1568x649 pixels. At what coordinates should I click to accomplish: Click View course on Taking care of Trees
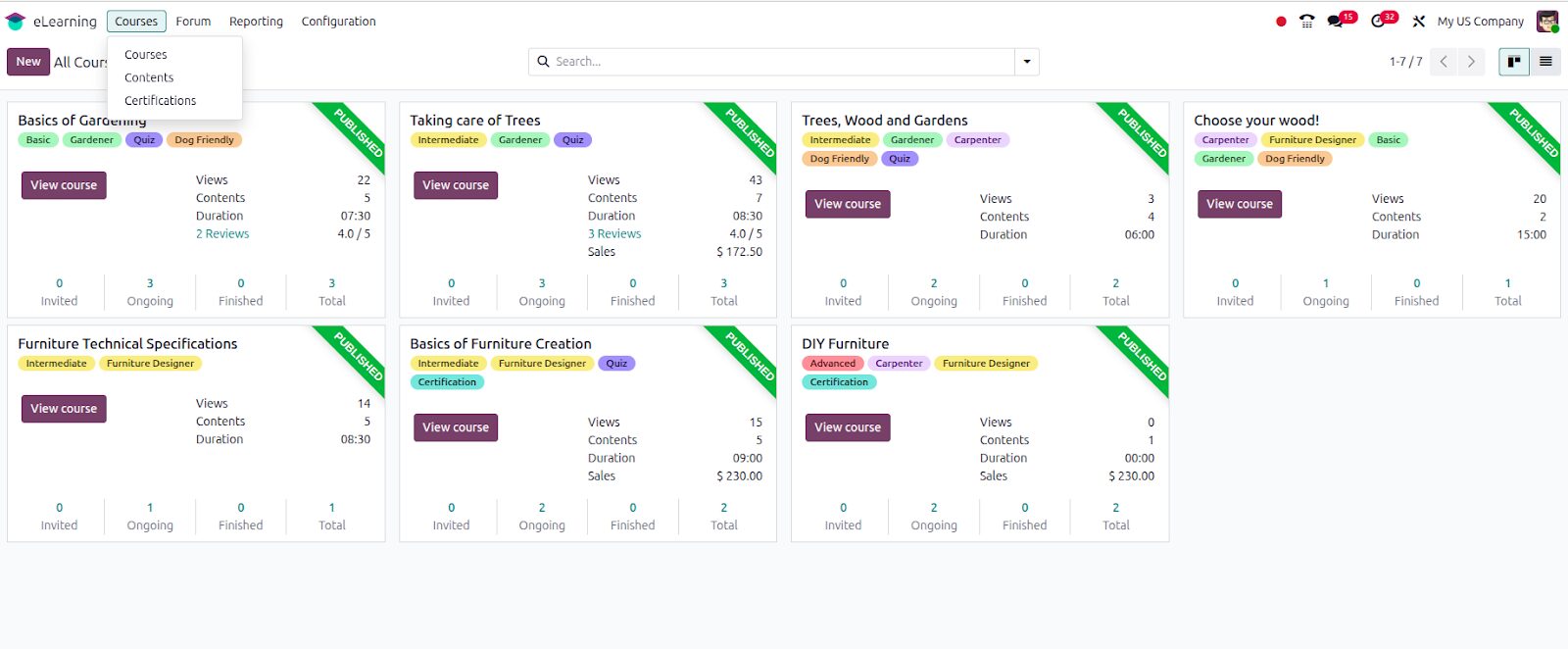click(456, 185)
